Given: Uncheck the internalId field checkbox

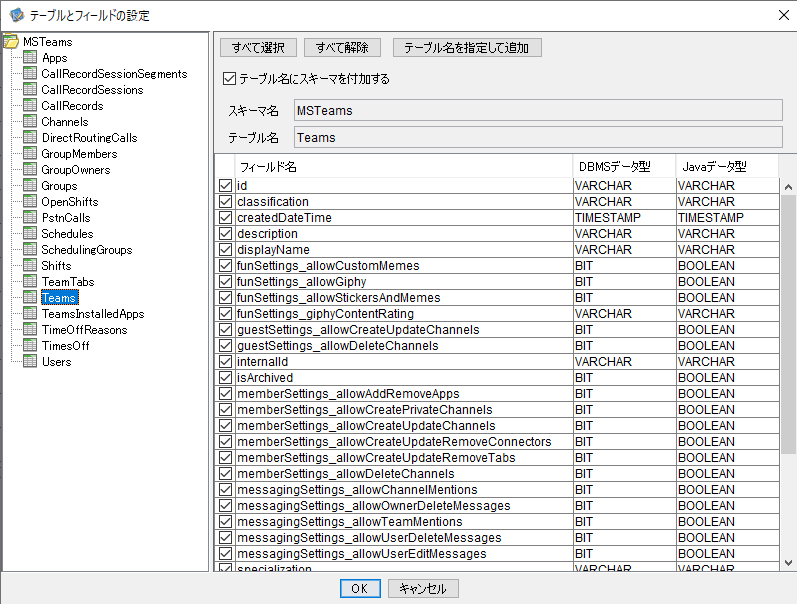Looking at the screenshot, I should pyautogui.click(x=225, y=361).
